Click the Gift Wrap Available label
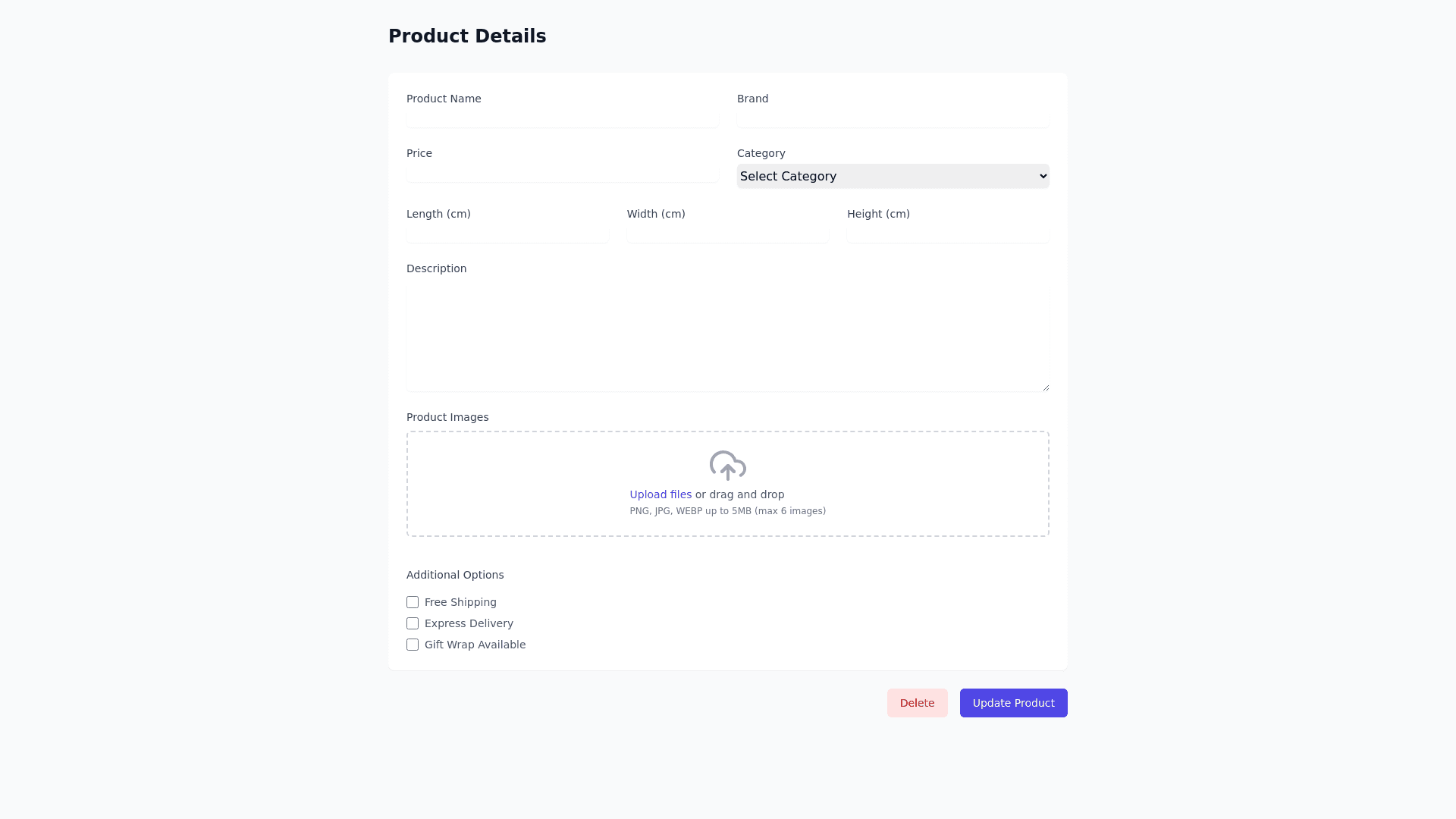The image size is (1456, 819). (x=475, y=645)
